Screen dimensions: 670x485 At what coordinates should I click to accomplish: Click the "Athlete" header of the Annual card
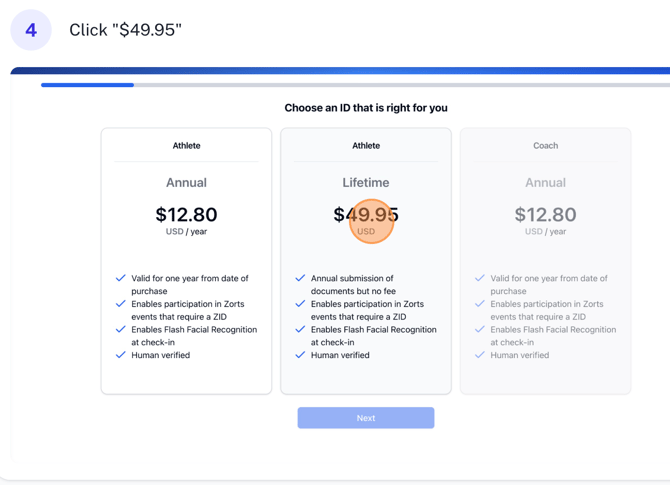click(186, 146)
